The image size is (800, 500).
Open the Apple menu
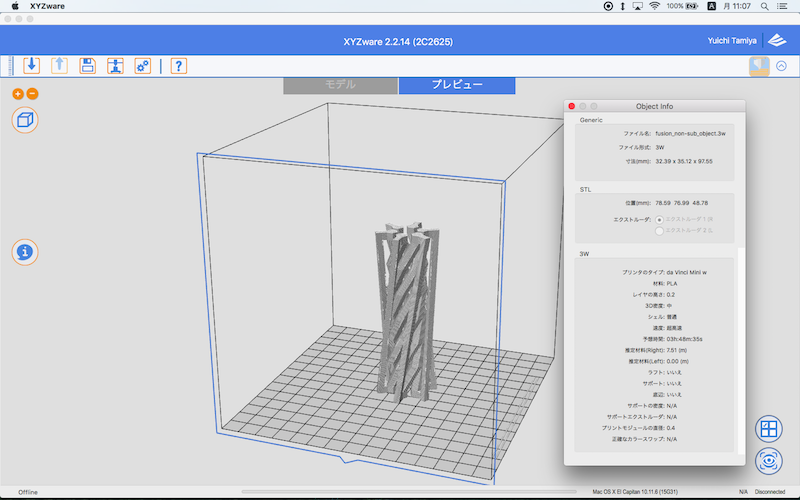(x=15, y=6)
